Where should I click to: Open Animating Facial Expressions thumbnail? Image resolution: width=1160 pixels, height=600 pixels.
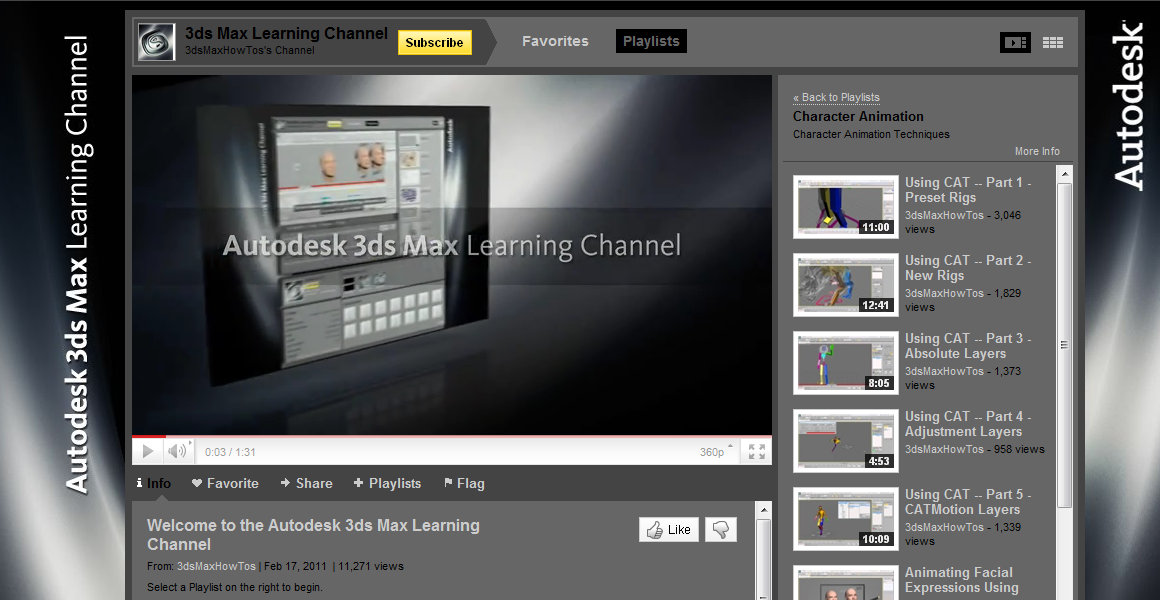coord(846,583)
